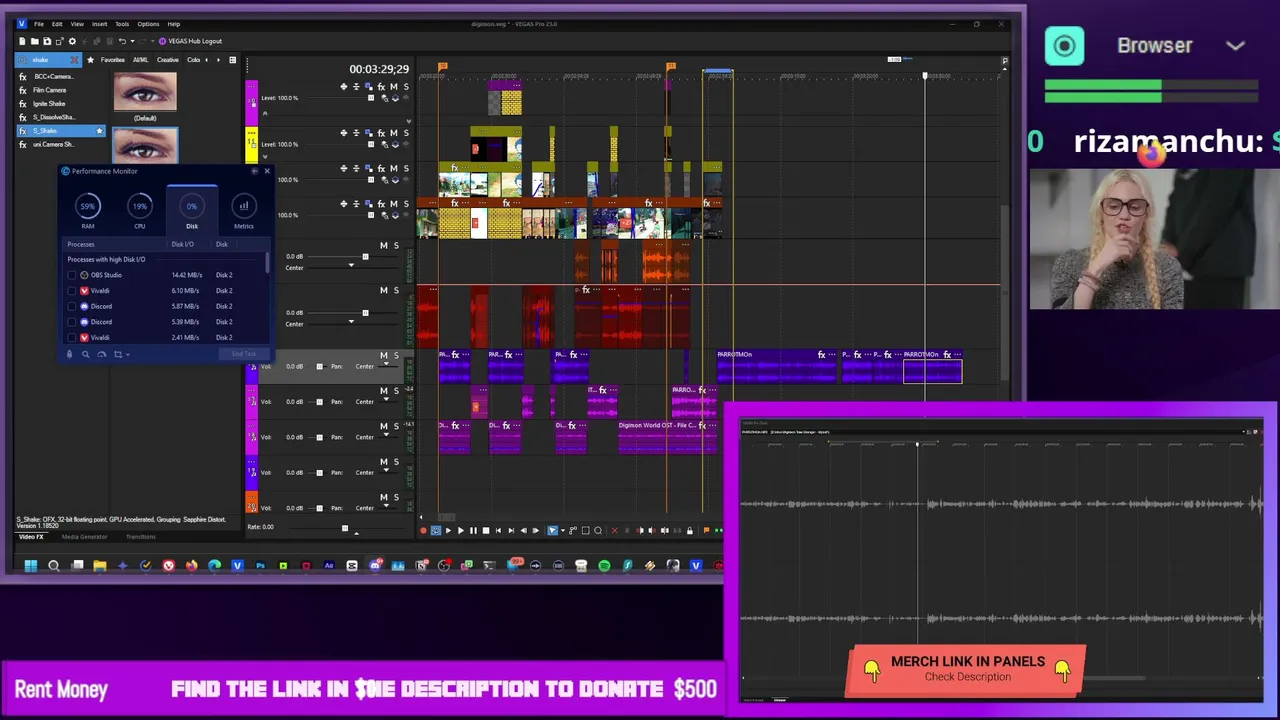The height and width of the screenshot is (720, 1280).
Task: Open the edit tool dropdown arrow
Action: click(x=563, y=531)
